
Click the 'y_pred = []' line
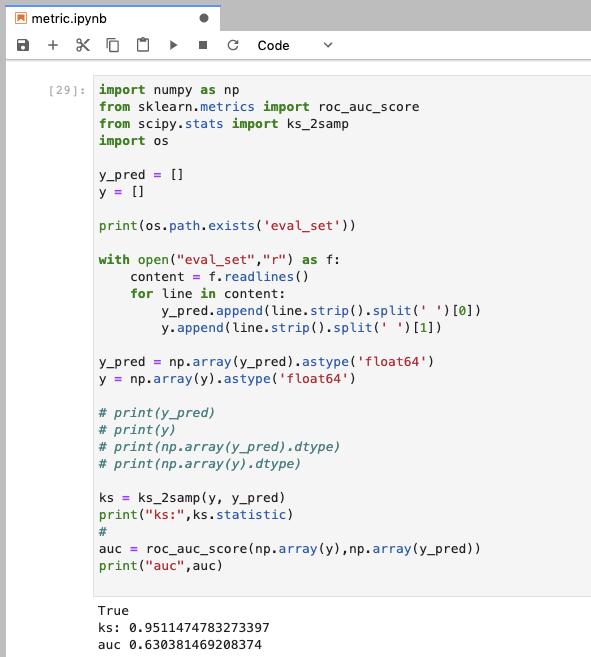(141, 175)
